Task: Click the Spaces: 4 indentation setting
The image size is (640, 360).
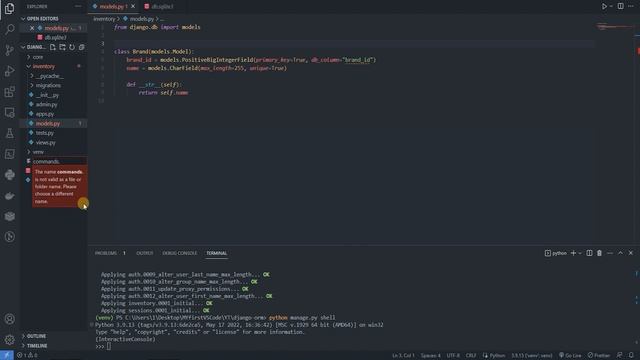Action: tap(431, 356)
